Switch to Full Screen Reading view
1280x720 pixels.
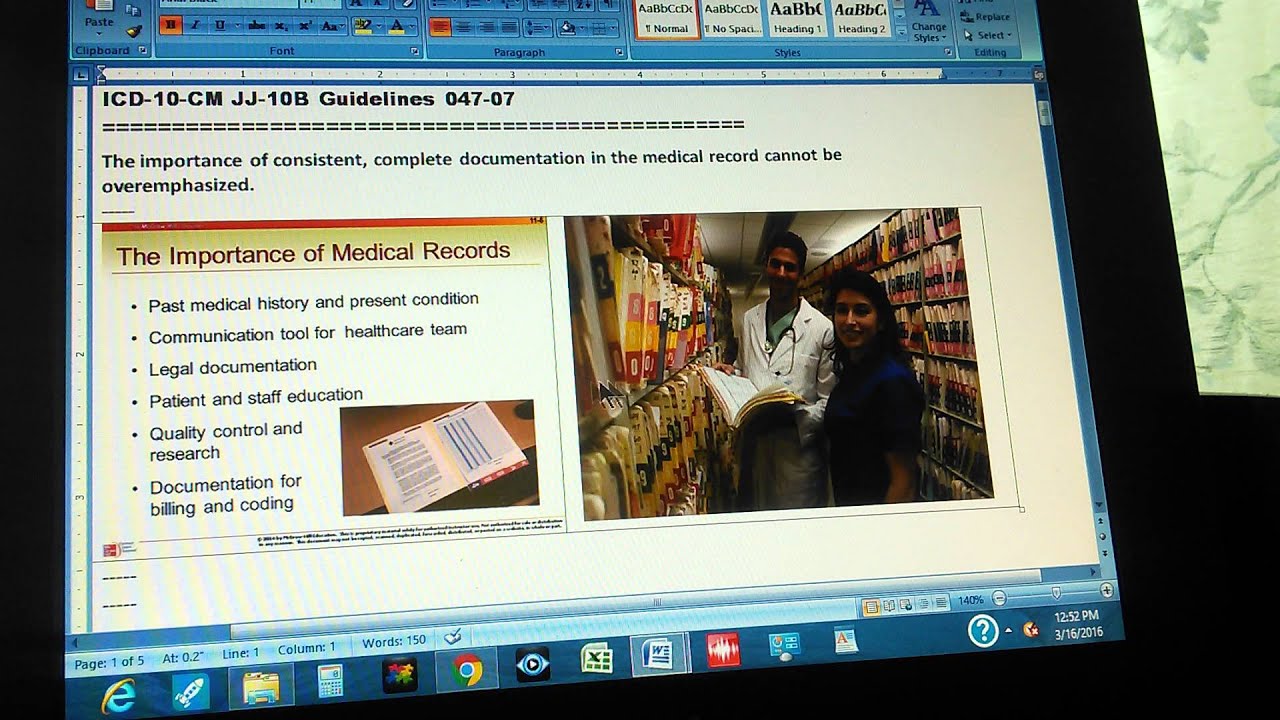[889, 606]
